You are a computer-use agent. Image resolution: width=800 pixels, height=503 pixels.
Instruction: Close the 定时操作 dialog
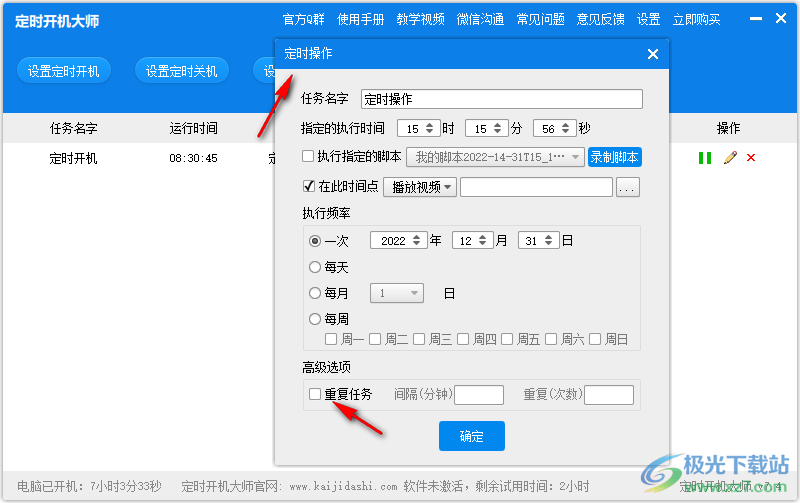[x=653, y=54]
